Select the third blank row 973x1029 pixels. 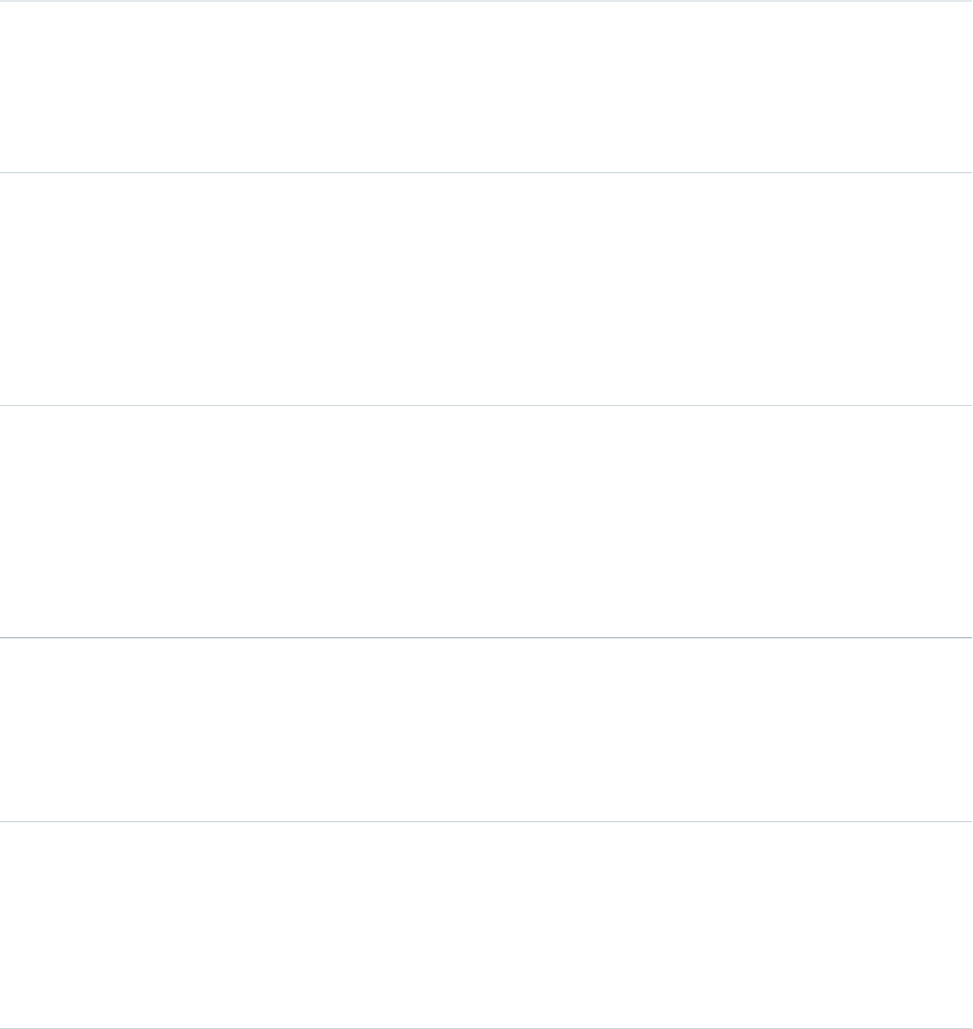(x=486, y=521)
